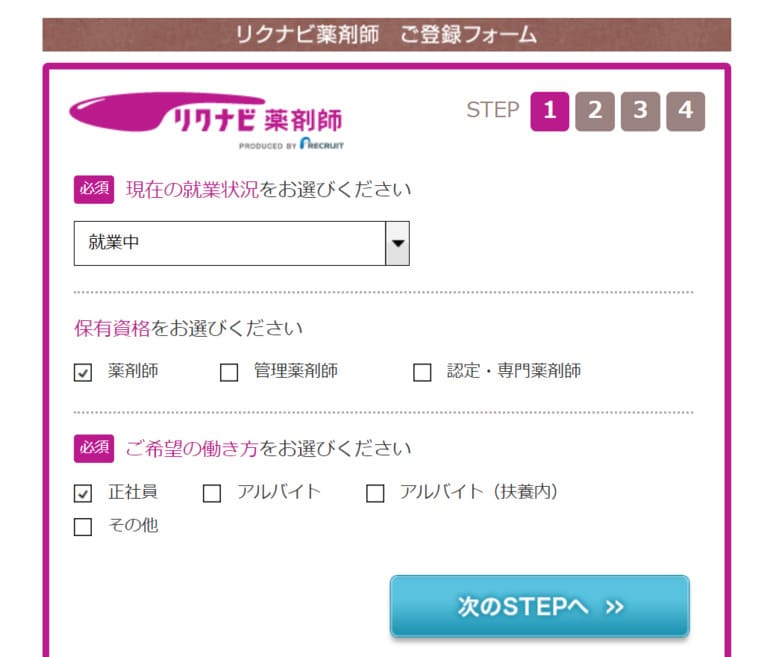This screenshot has height=657, width=779.
Task: Click the 次のSTEPへ button
Action: click(540, 606)
